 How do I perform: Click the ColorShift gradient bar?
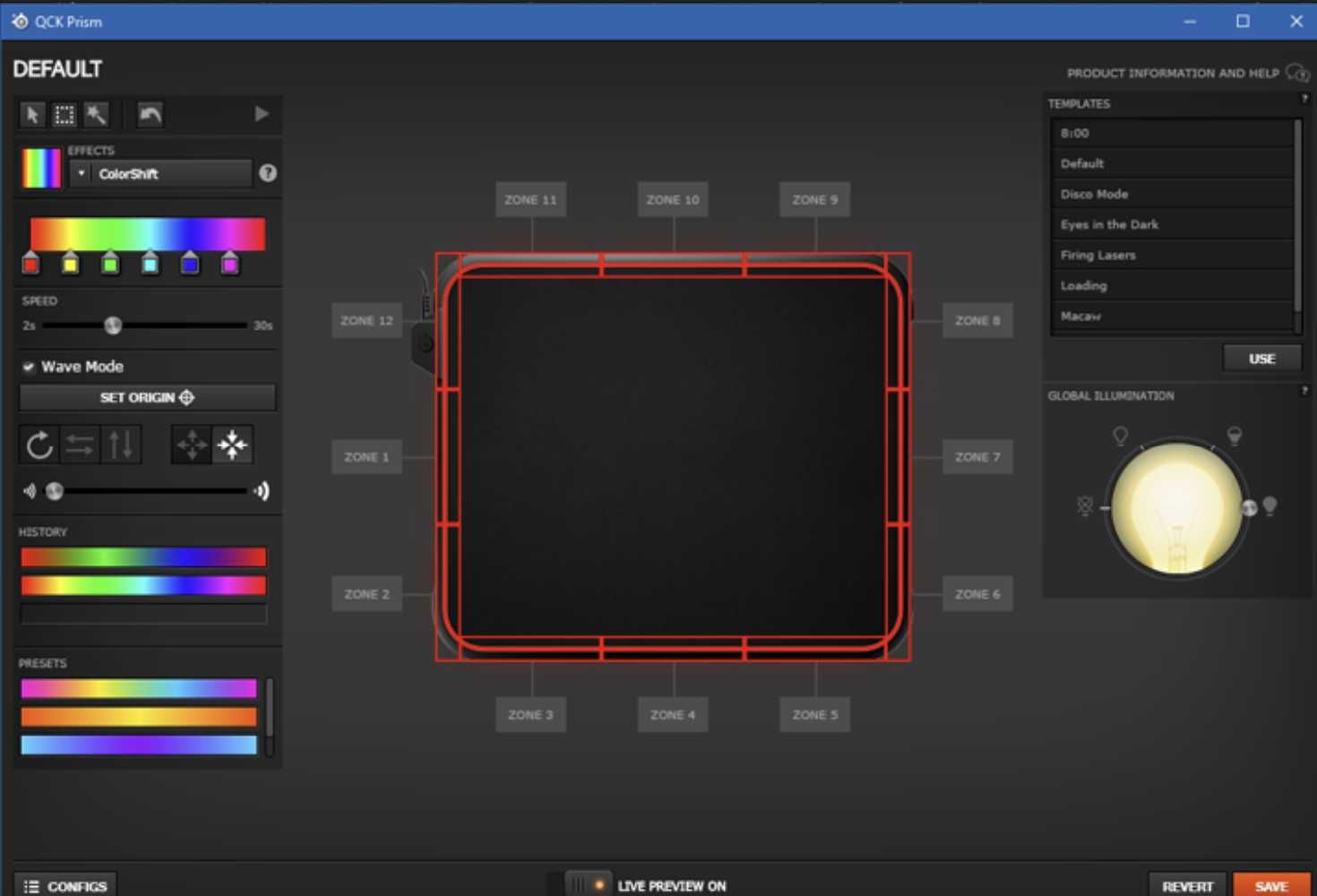click(x=148, y=234)
